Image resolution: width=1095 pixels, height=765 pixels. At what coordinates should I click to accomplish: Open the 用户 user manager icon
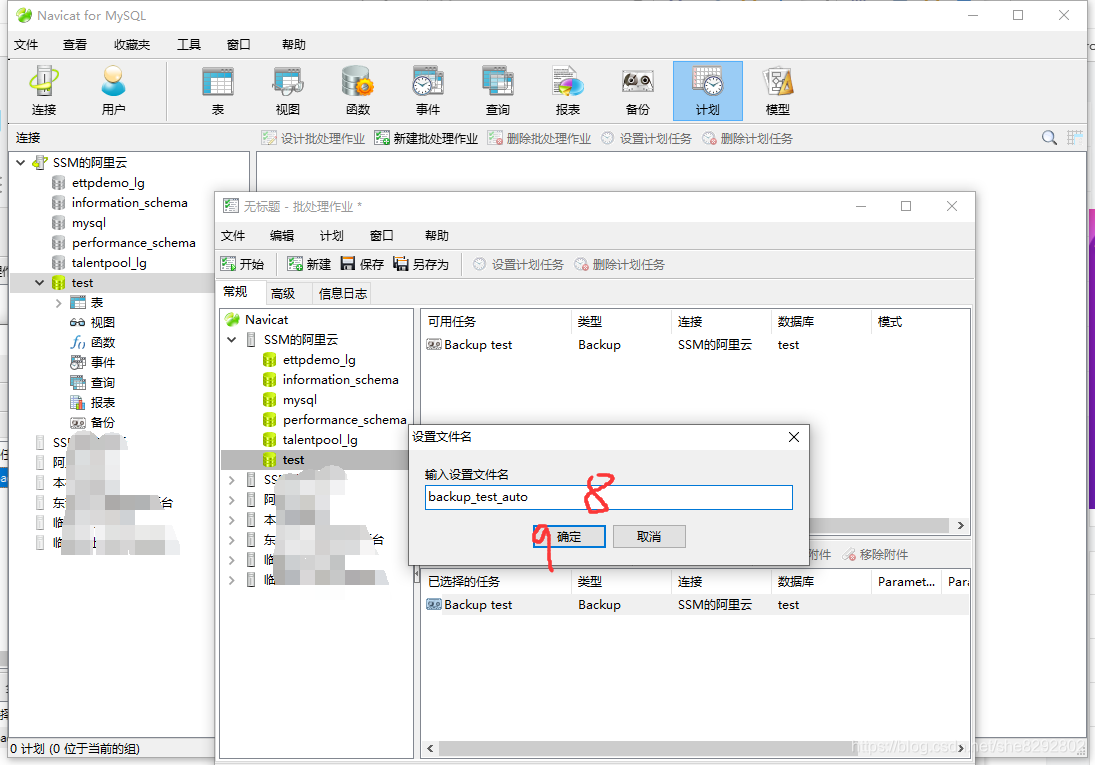point(113,91)
